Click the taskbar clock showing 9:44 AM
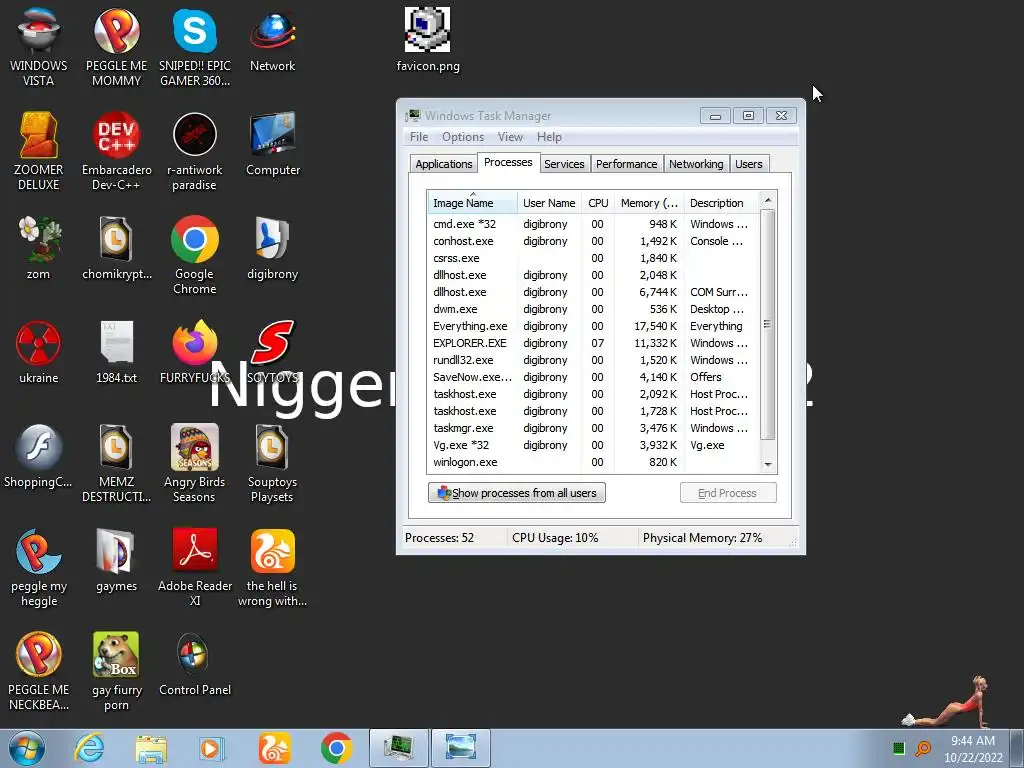The height and width of the screenshot is (768, 1024). tap(973, 749)
